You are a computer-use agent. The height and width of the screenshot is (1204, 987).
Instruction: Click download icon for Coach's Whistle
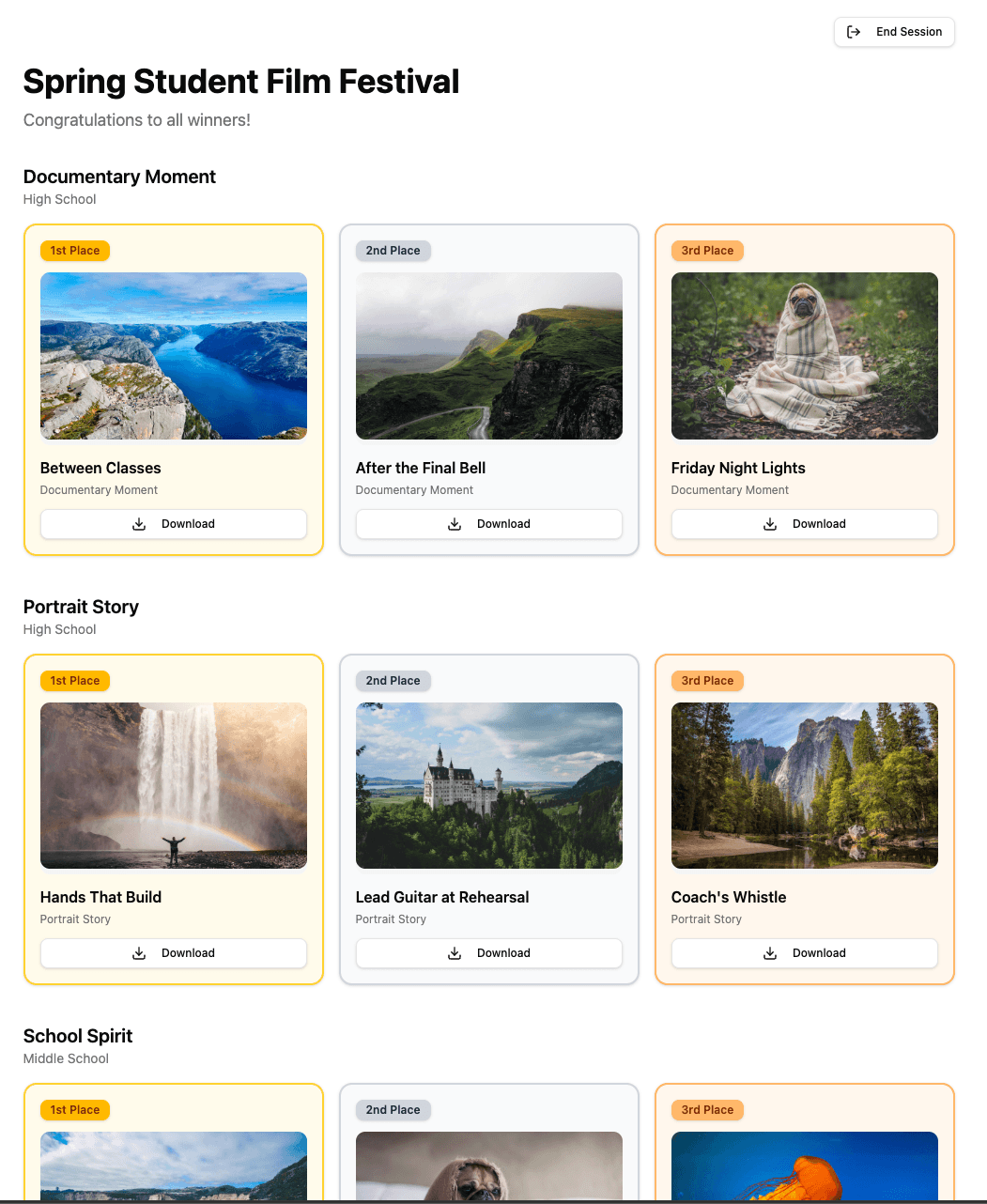click(770, 953)
